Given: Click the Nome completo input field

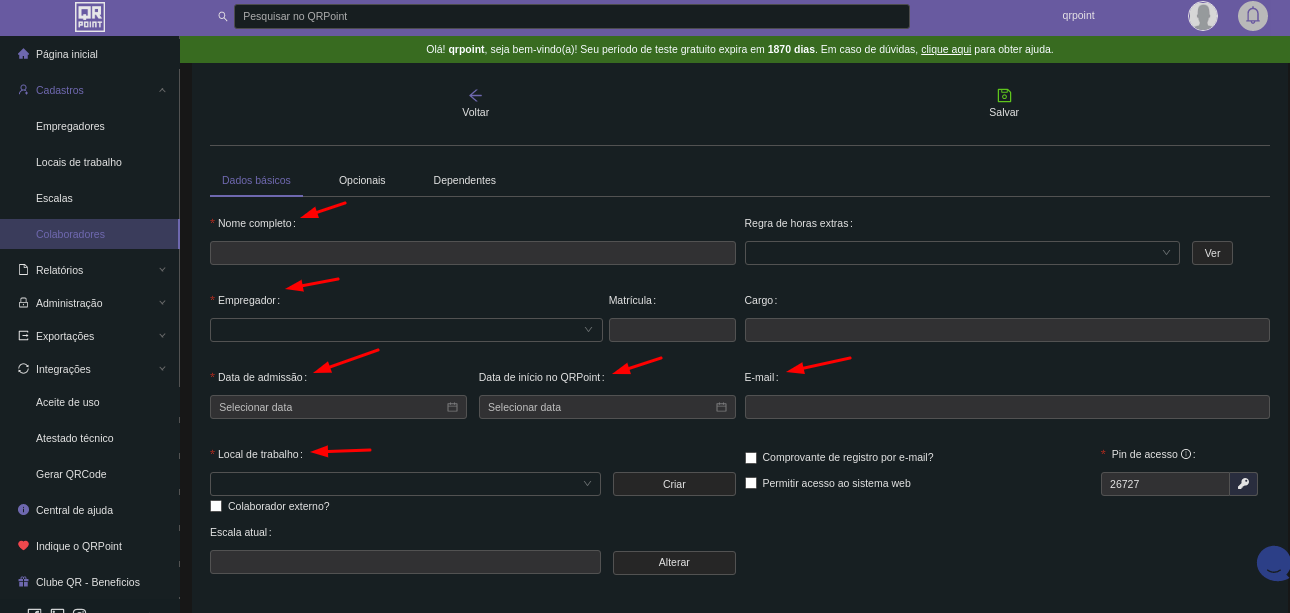Looking at the screenshot, I should tap(472, 253).
